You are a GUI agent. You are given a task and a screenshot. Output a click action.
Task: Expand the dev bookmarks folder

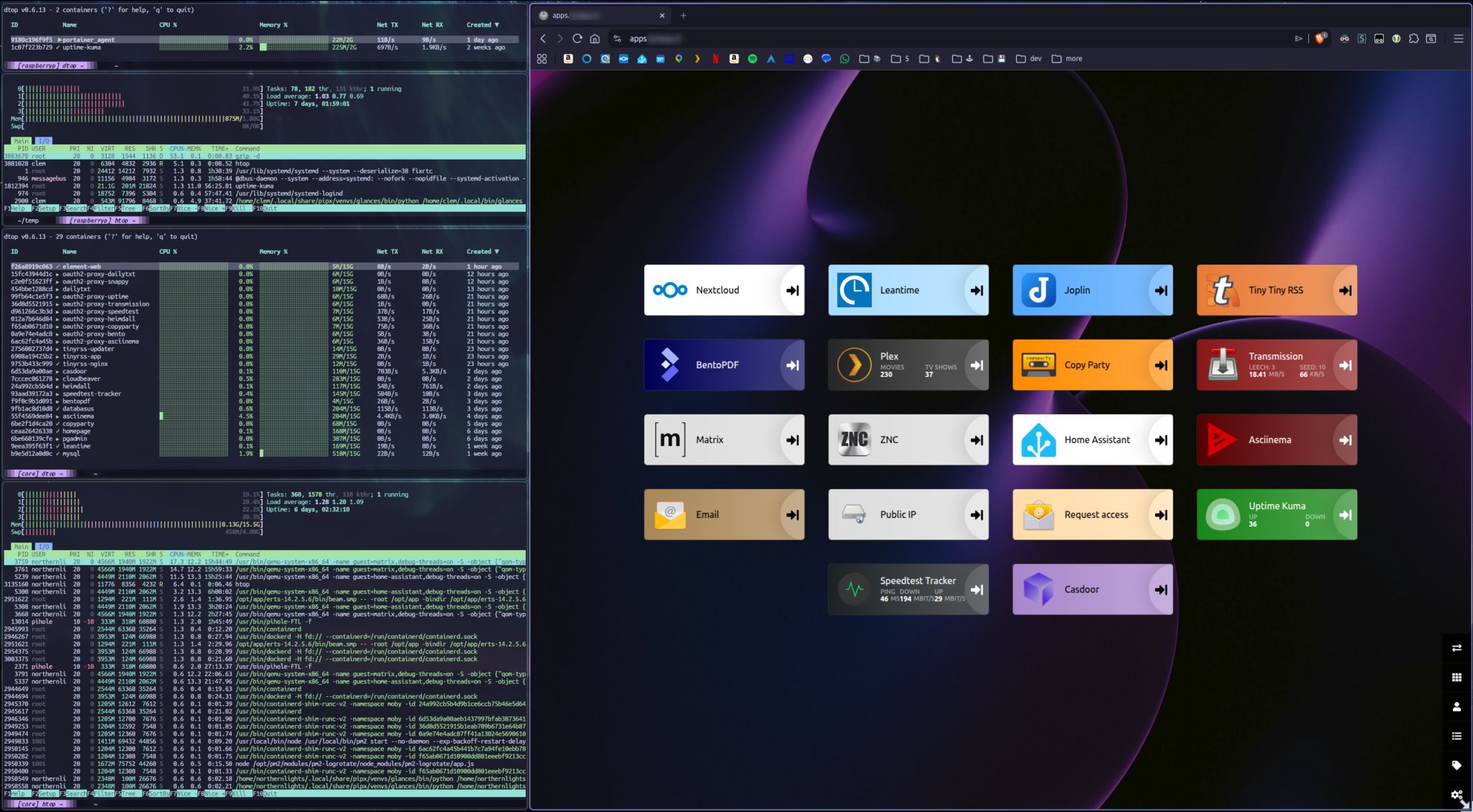tap(1030, 58)
